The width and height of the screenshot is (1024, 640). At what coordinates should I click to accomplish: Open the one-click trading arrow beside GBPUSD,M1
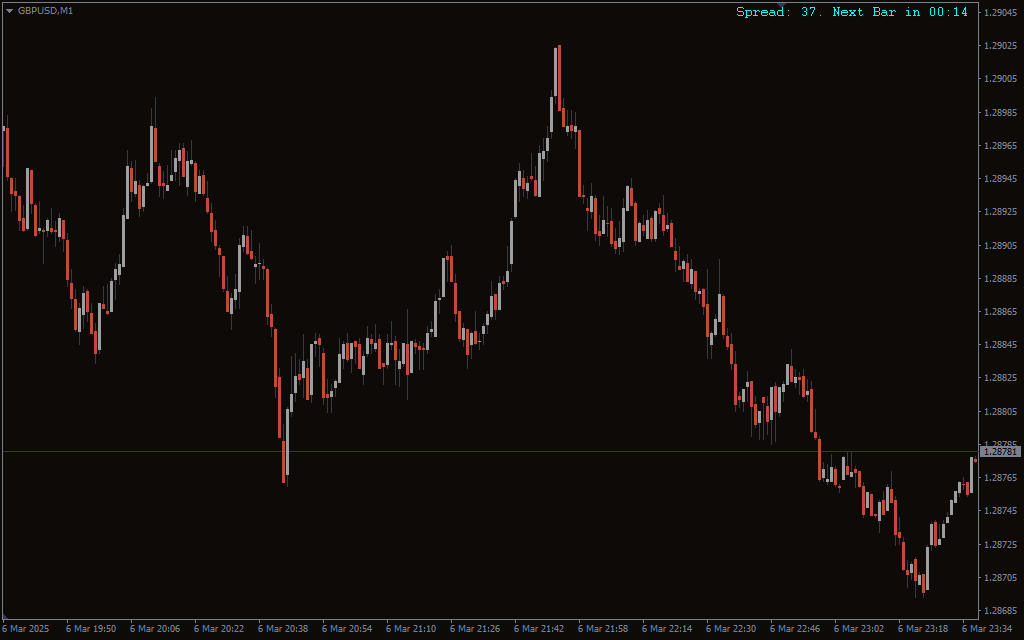tap(9, 11)
